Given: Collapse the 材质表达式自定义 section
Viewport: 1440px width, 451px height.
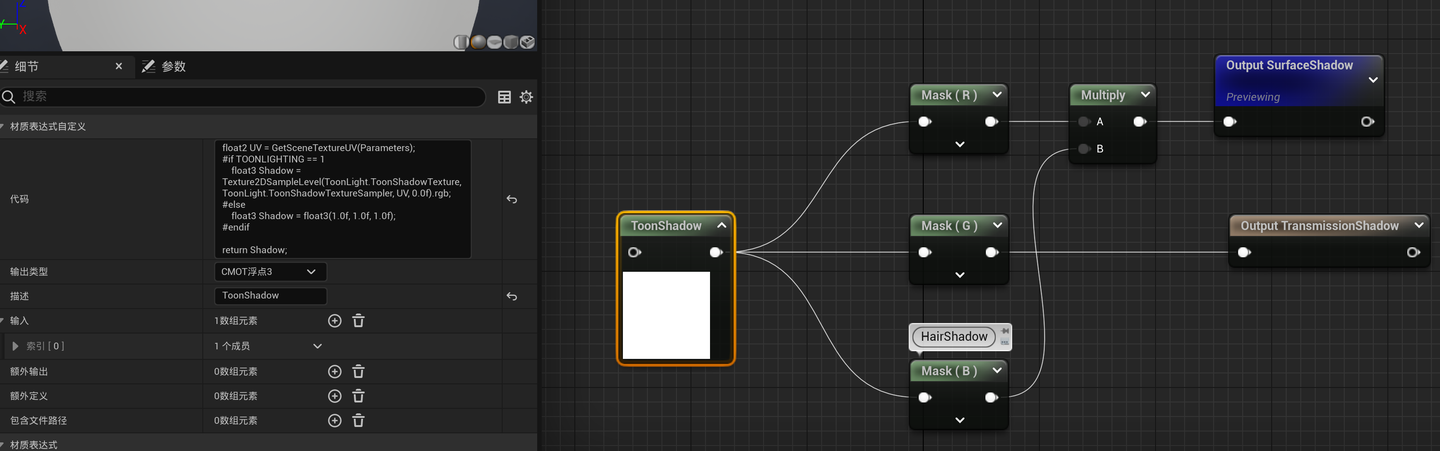Looking at the screenshot, I should coord(3,127).
